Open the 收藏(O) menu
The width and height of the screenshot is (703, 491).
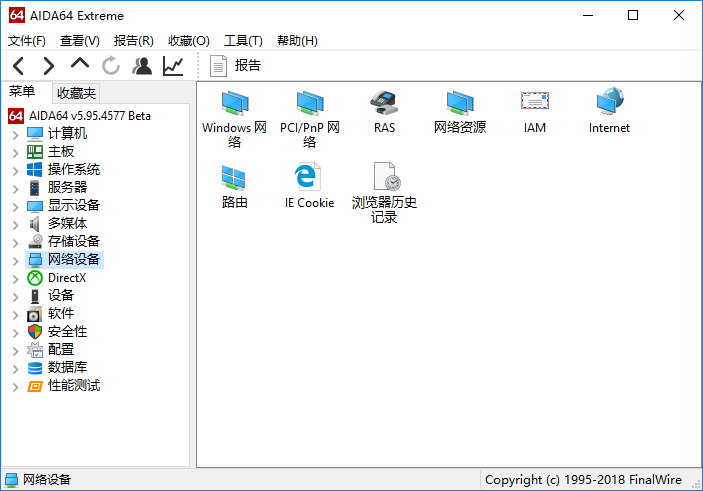[x=189, y=41]
